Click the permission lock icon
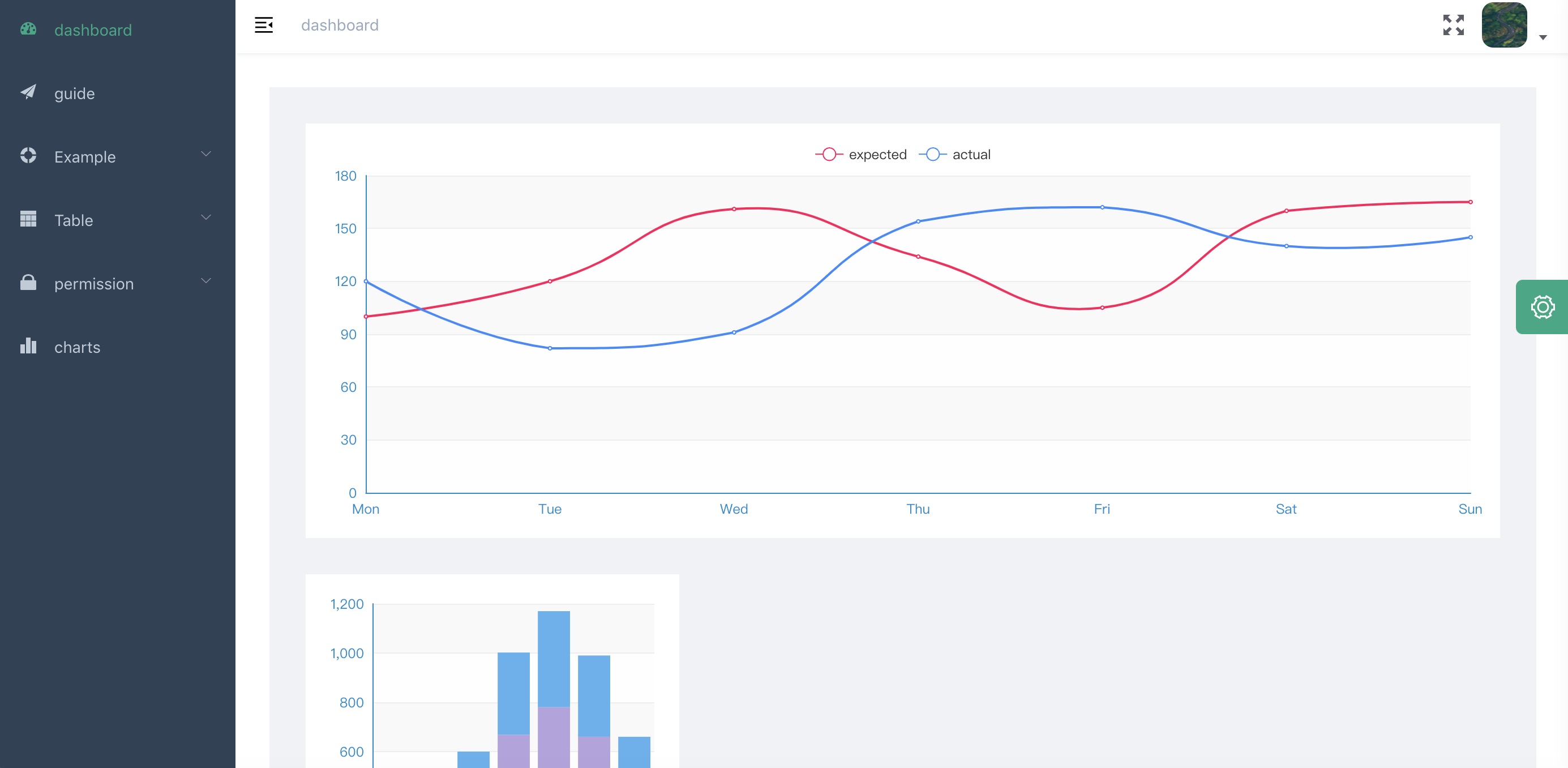This screenshot has width=1568, height=768. [x=28, y=283]
